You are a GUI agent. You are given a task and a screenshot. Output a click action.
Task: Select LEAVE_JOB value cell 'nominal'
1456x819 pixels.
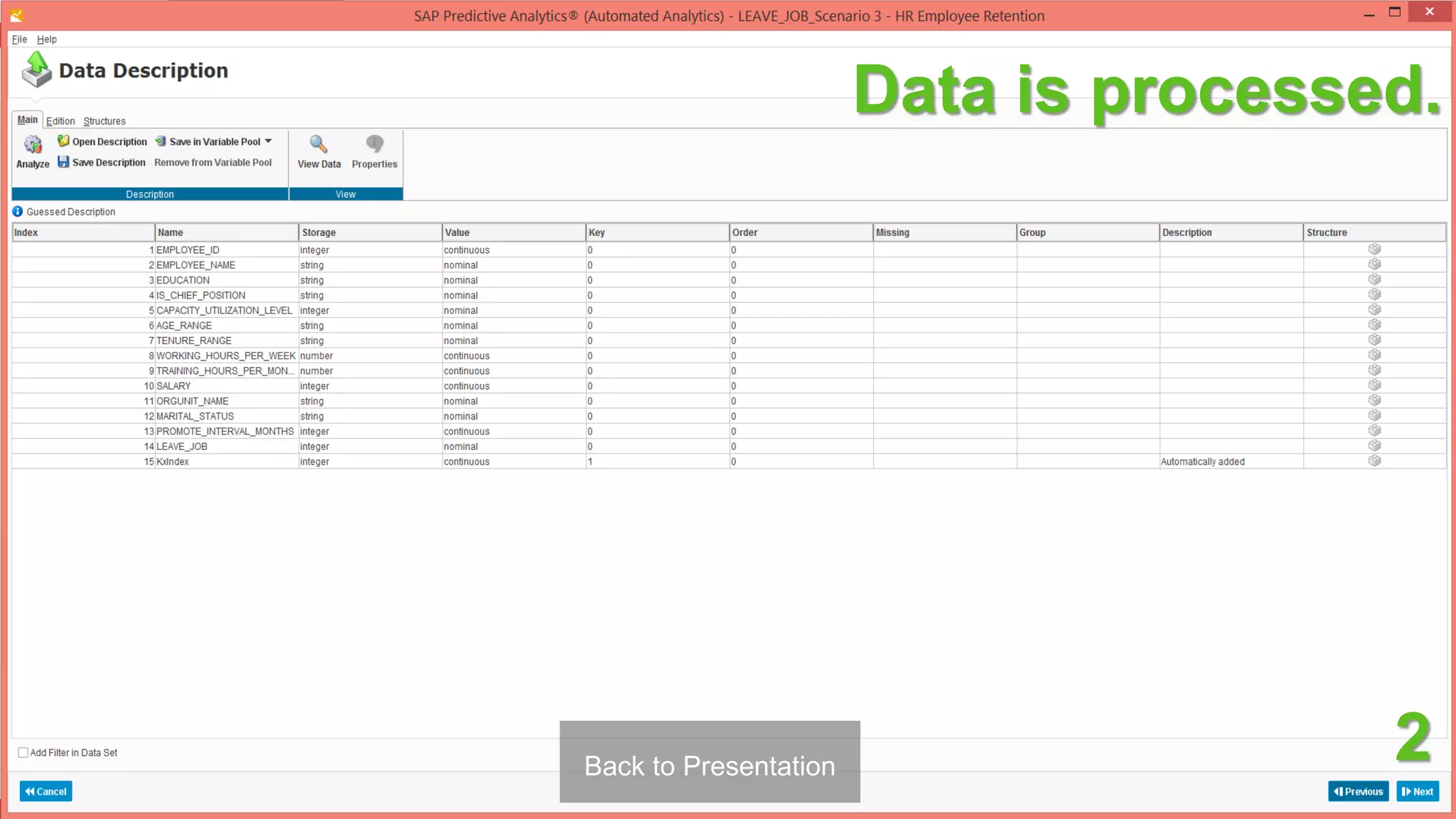pyautogui.click(x=513, y=446)
